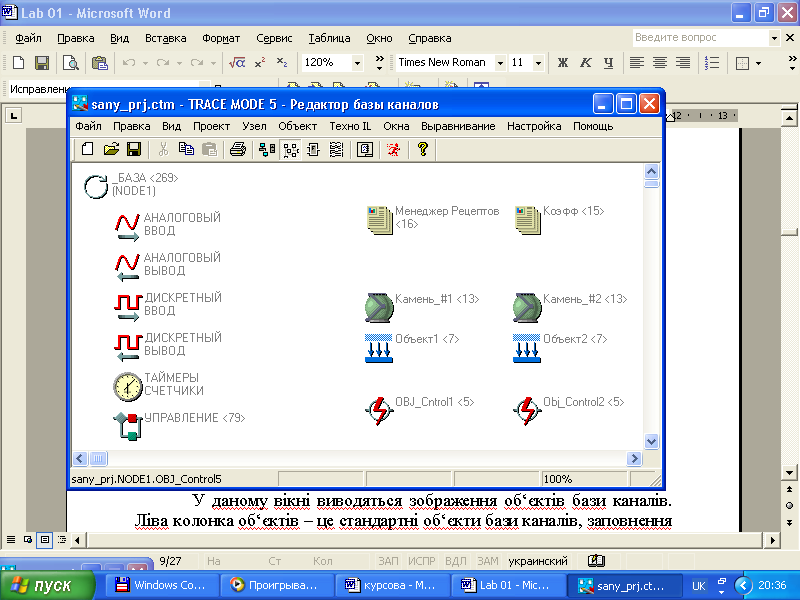Toggle Italic (К) formatting in Word

click(586, 62)
